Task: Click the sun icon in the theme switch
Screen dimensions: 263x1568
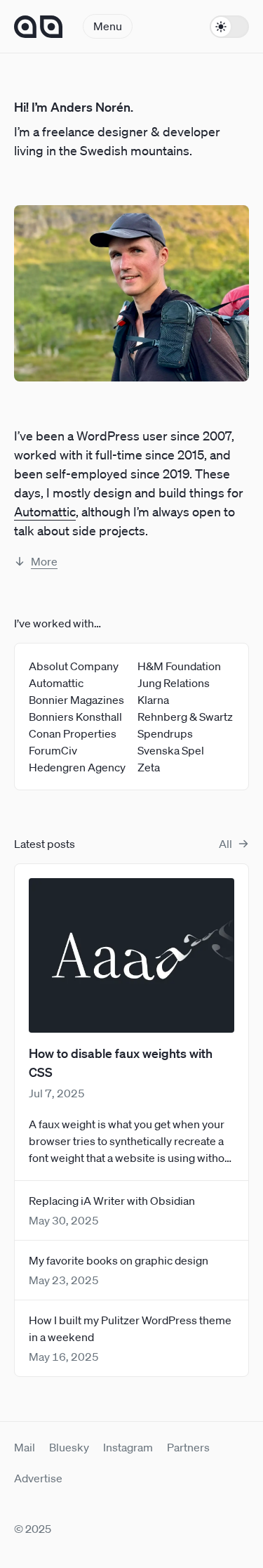Action: pyautogui.click(x=221, y=27)
